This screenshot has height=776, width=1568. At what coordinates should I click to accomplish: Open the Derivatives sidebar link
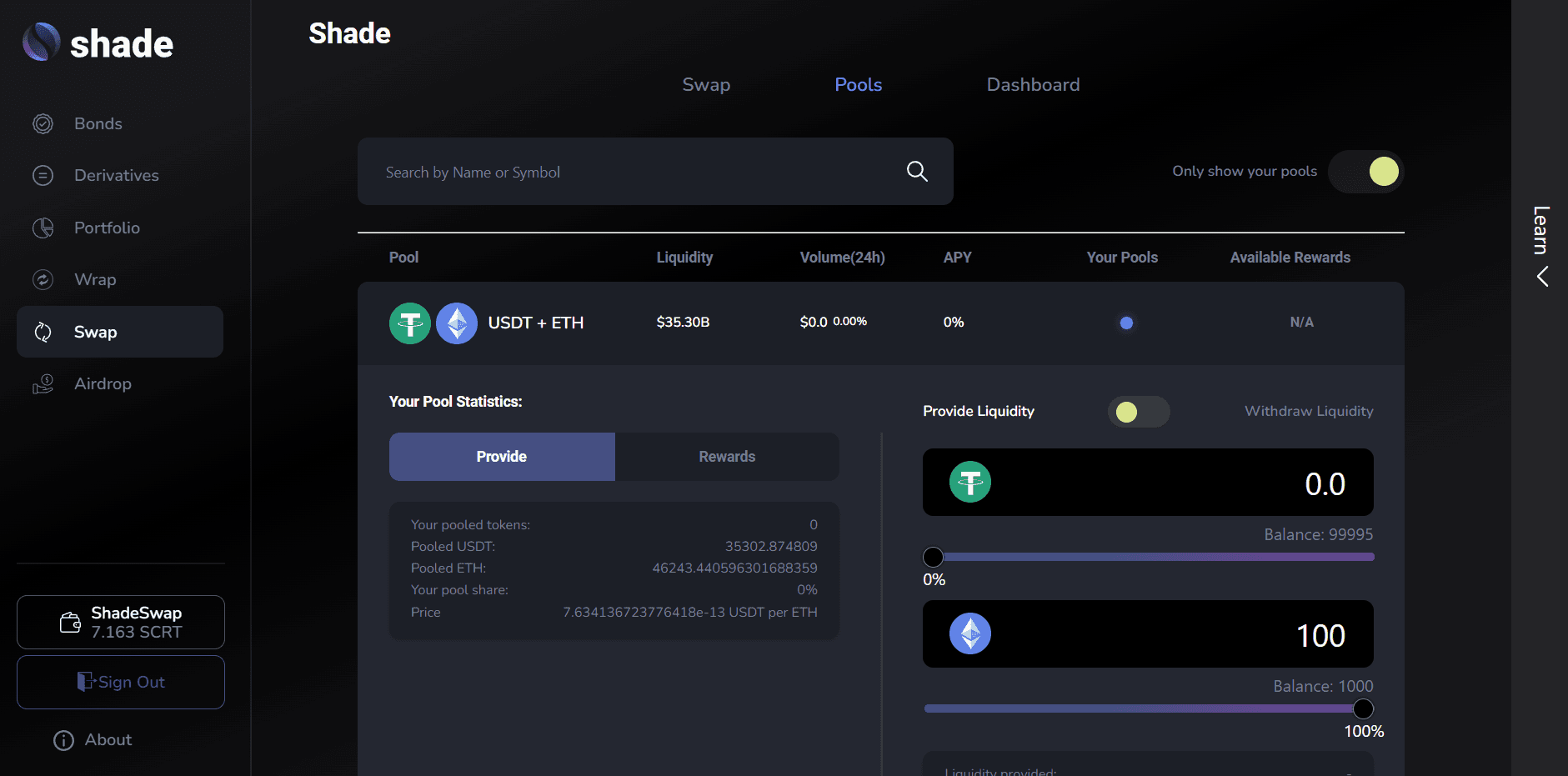pos(116,175)
